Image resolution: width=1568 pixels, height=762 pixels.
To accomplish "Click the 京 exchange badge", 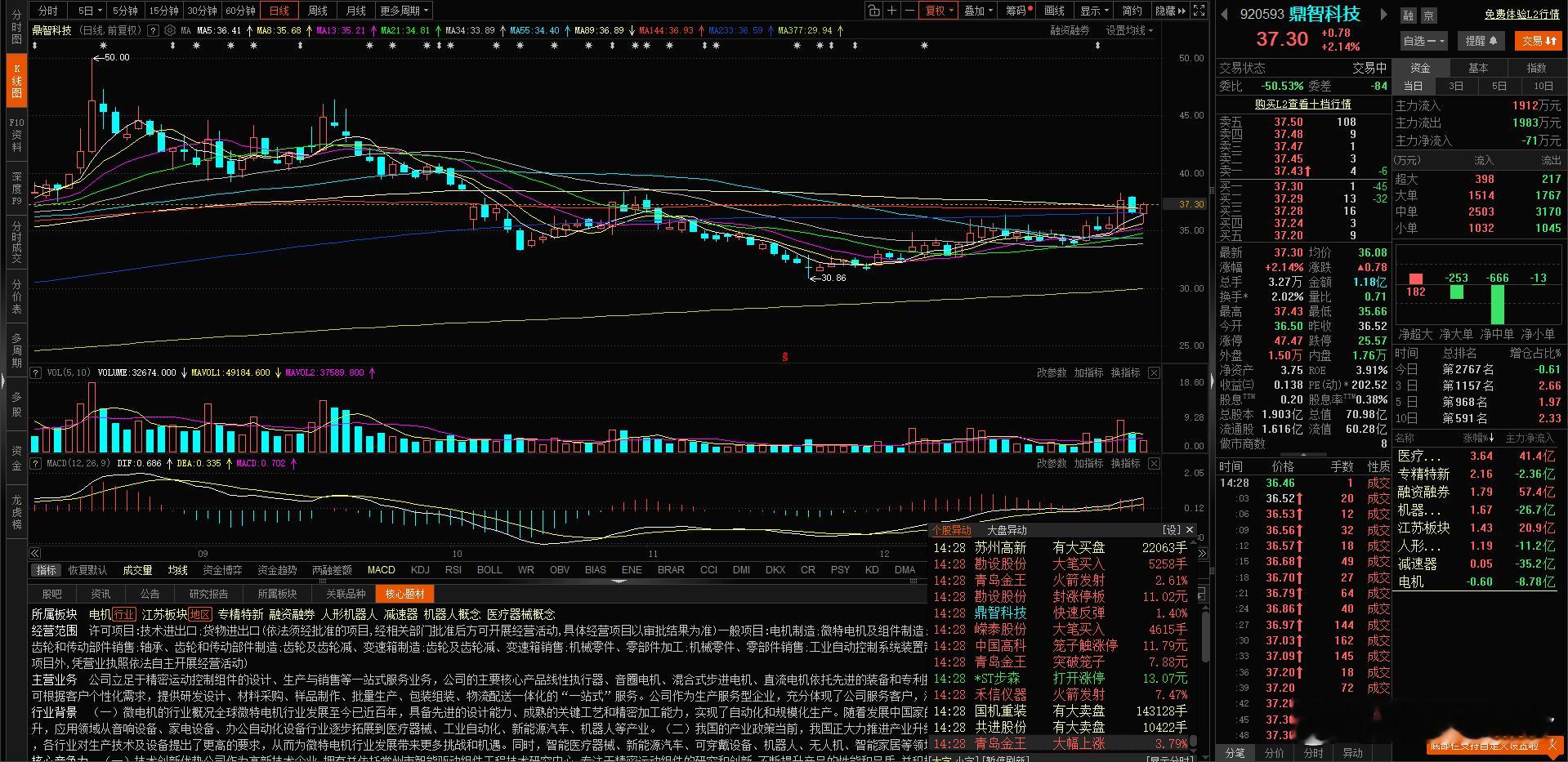I will (x=1428, y=16).
